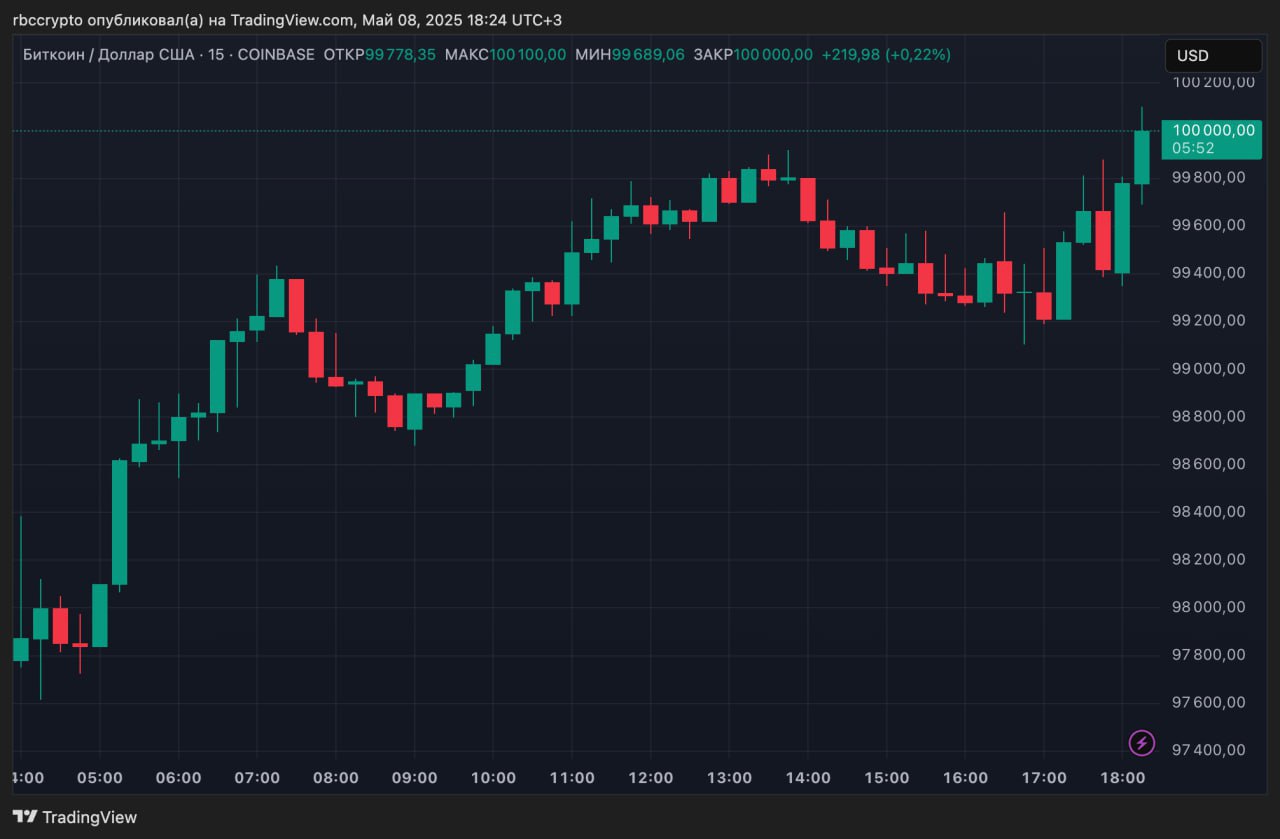Select the ОТКР open value 99 778,35

coord(400,55)
